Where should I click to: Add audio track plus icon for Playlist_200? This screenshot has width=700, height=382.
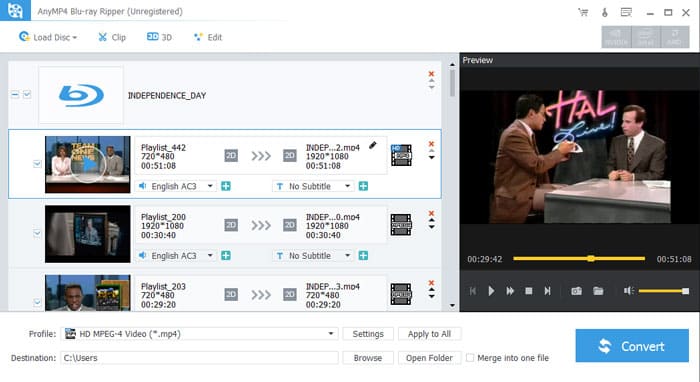226,256
